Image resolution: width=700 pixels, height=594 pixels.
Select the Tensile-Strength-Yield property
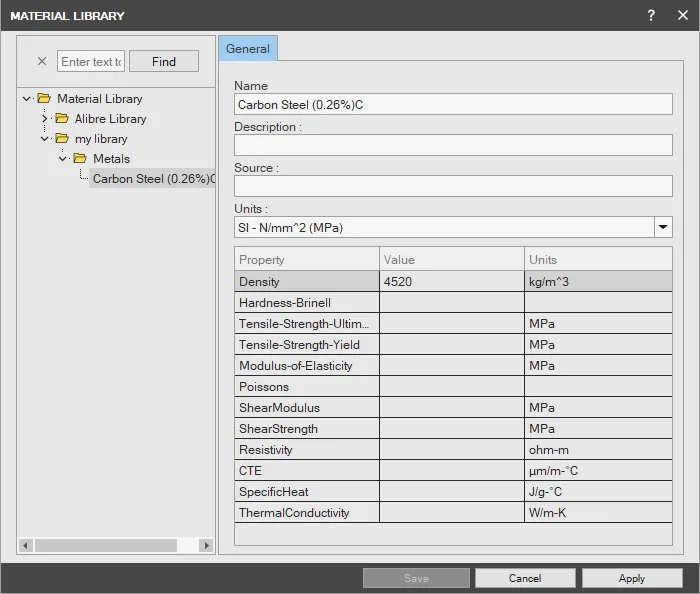(x=307, y=345)
